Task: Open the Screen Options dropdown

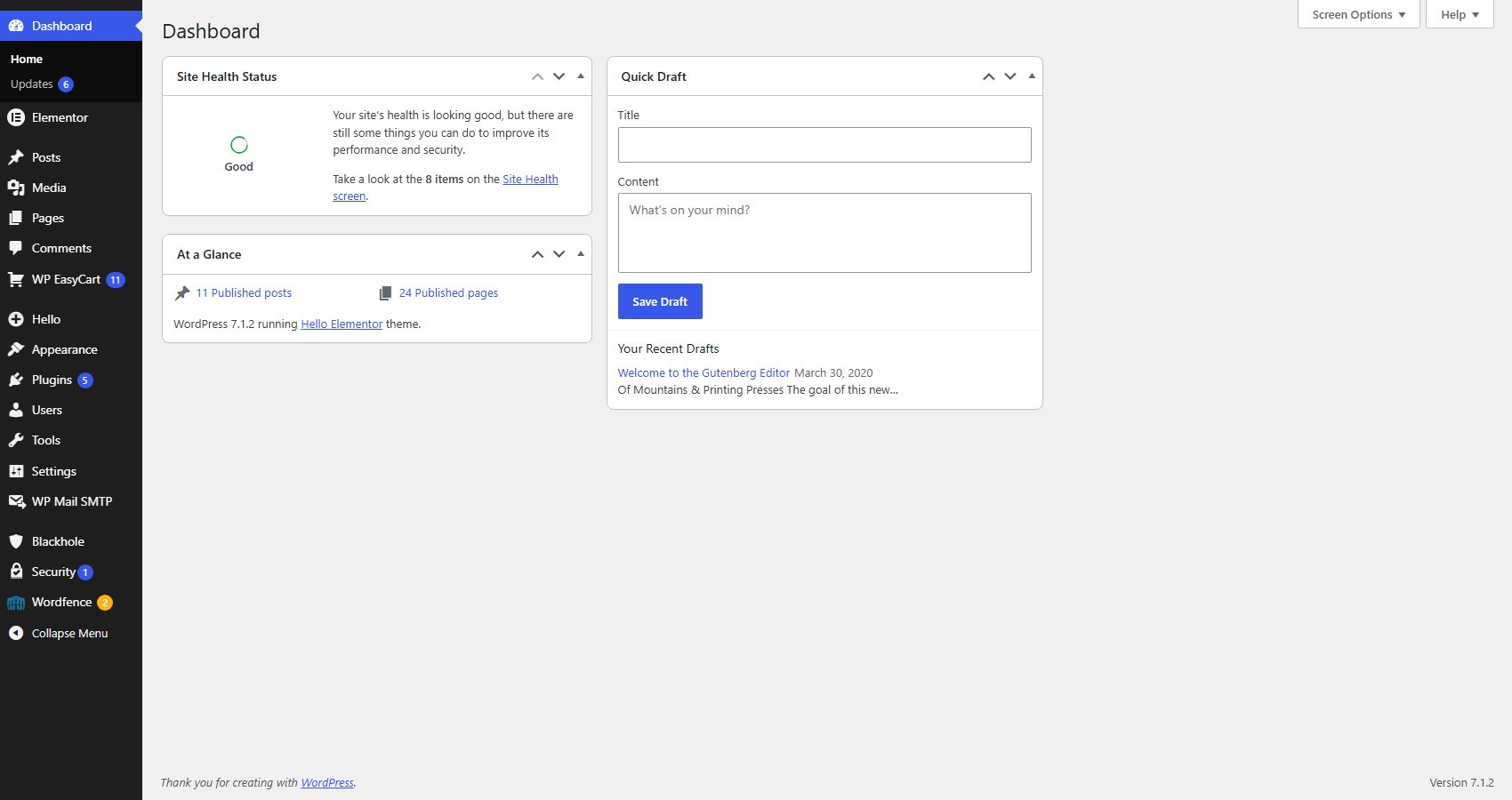Action: pos(1358,14)
